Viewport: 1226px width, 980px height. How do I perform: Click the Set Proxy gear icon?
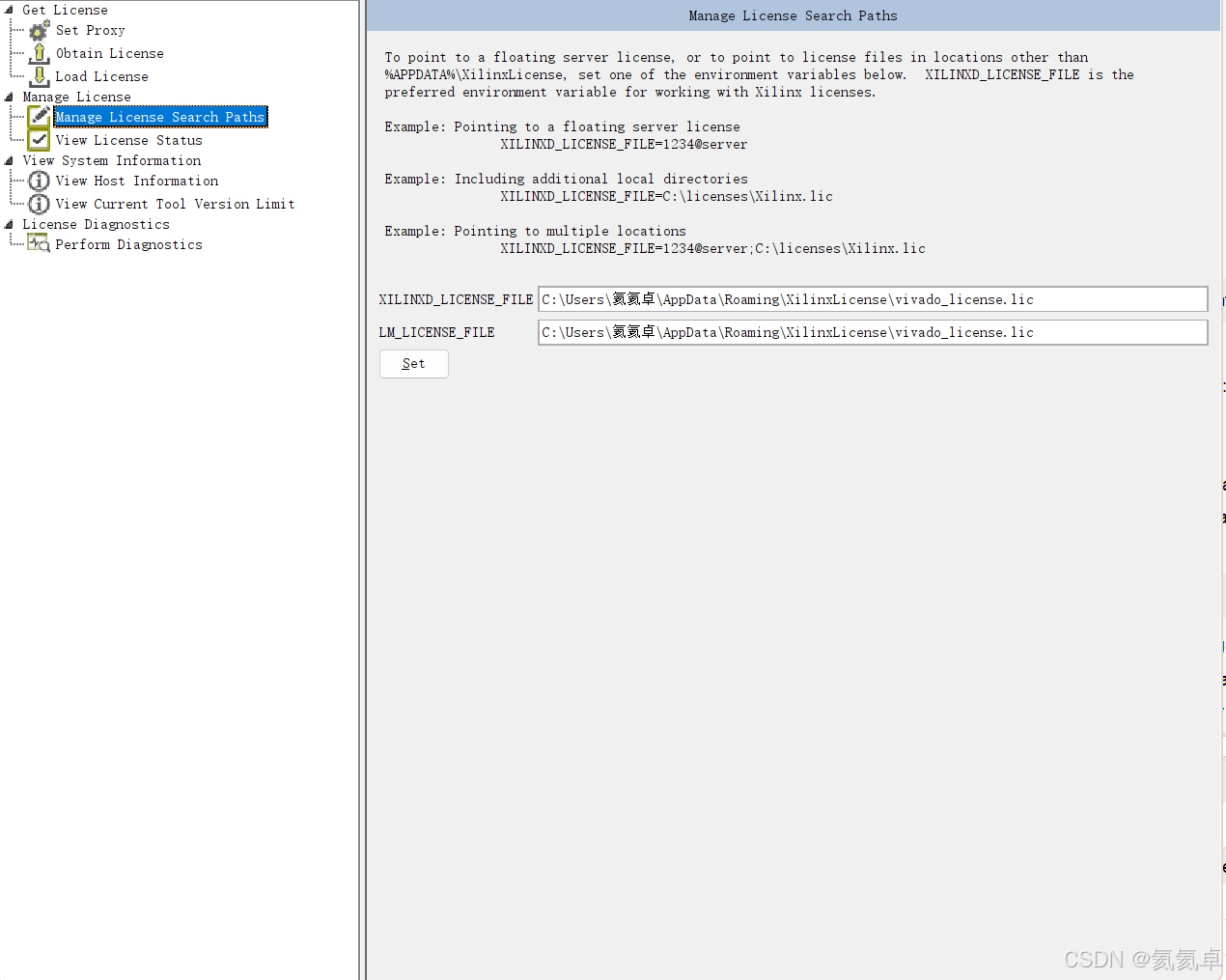pyautogui.click(x=39, y=30)
